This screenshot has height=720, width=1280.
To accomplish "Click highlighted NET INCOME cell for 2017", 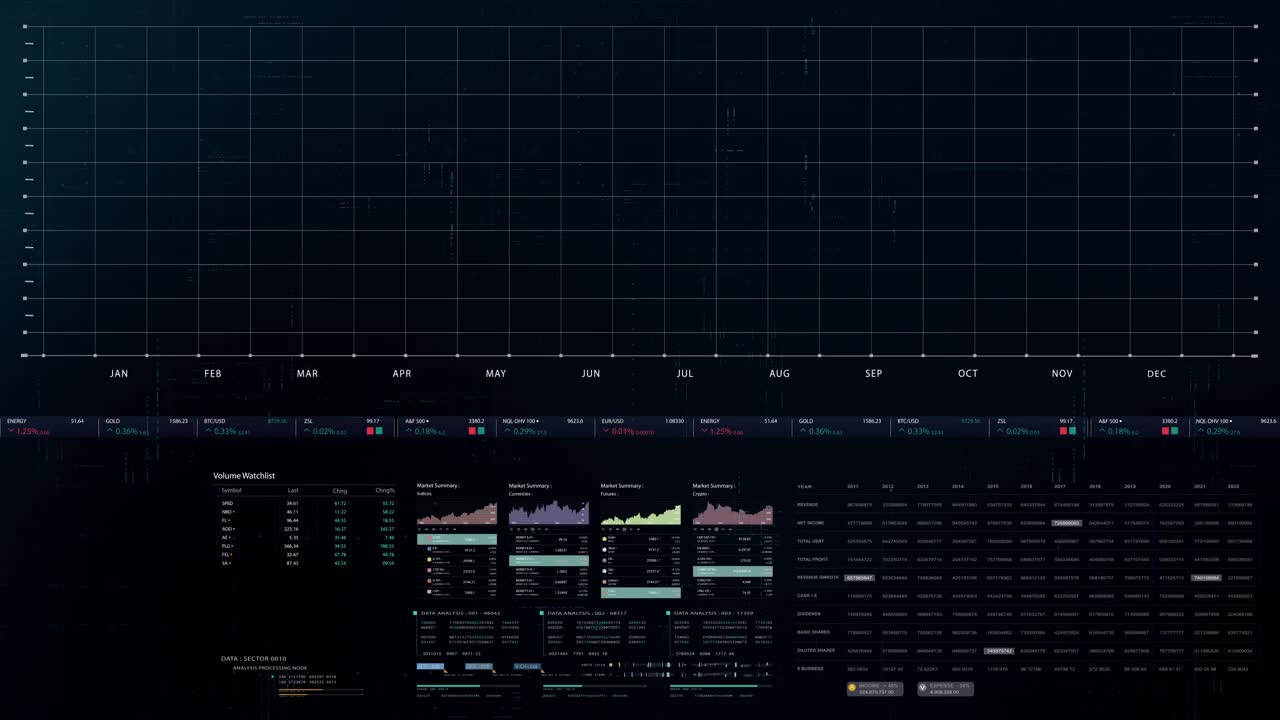I will point(1066,523).
